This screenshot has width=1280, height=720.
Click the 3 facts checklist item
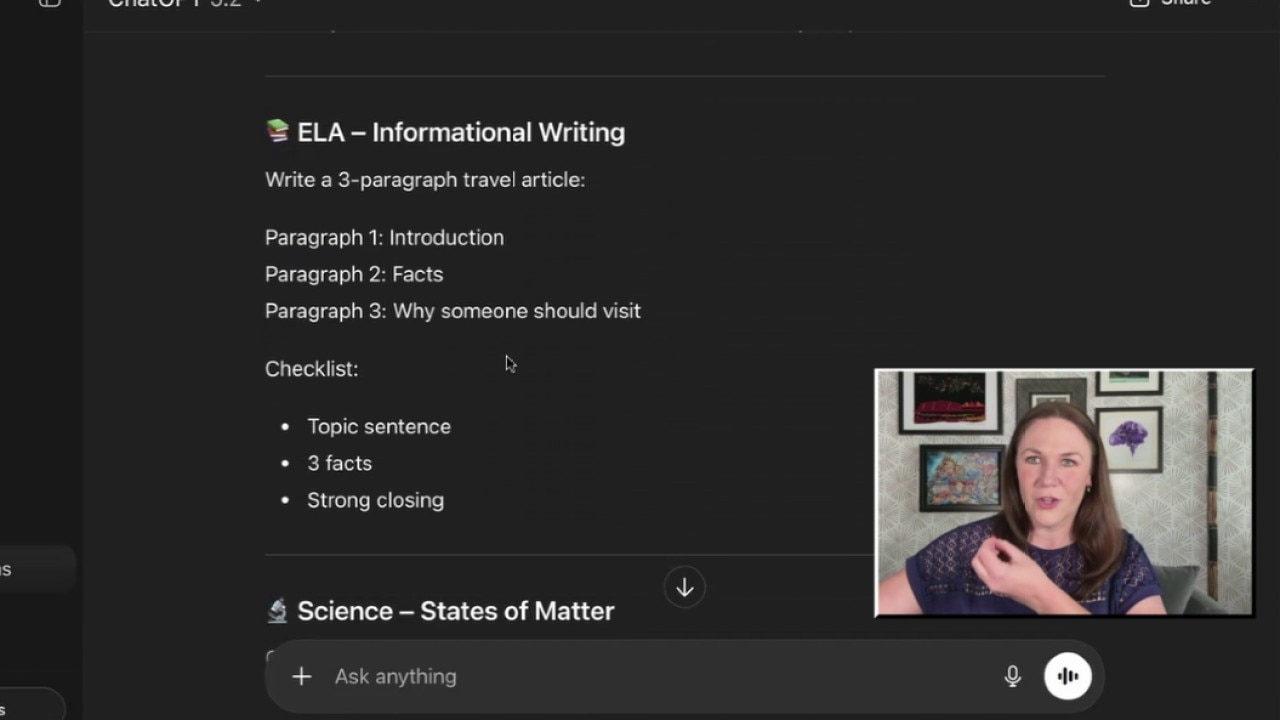coord(339,463)
